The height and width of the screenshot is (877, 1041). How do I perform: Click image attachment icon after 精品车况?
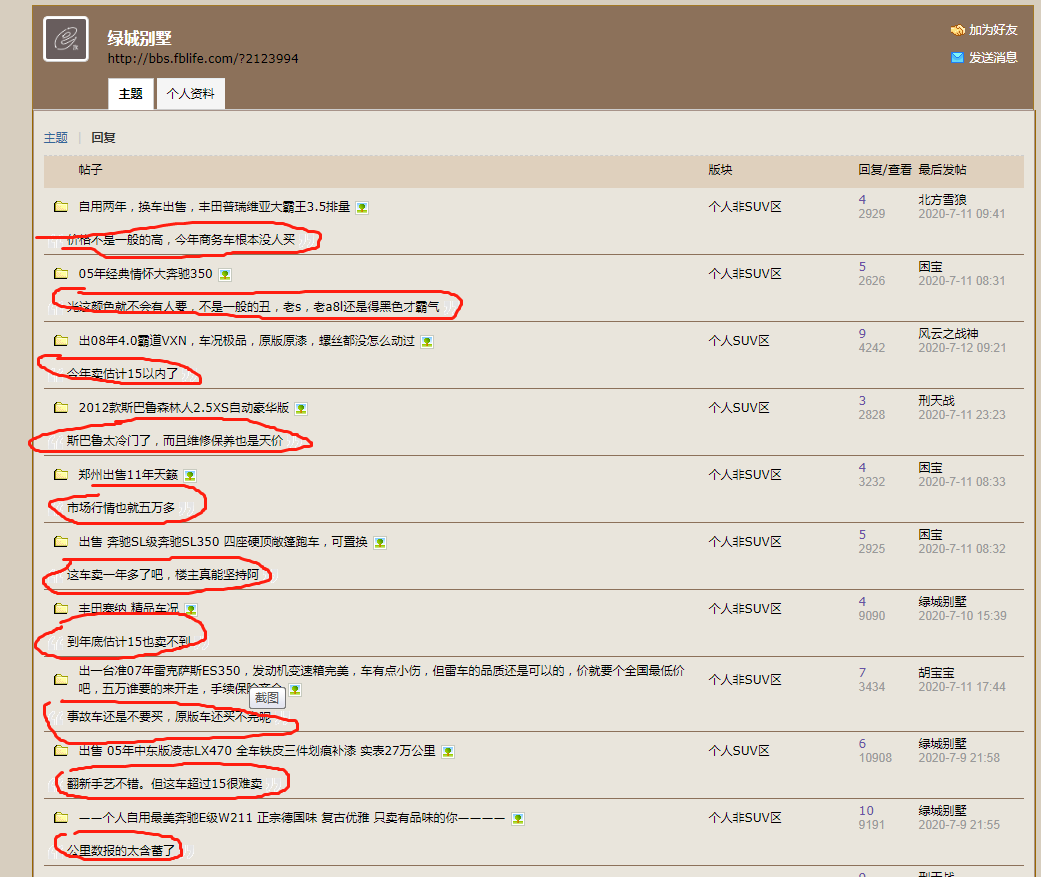click(191, 610)
